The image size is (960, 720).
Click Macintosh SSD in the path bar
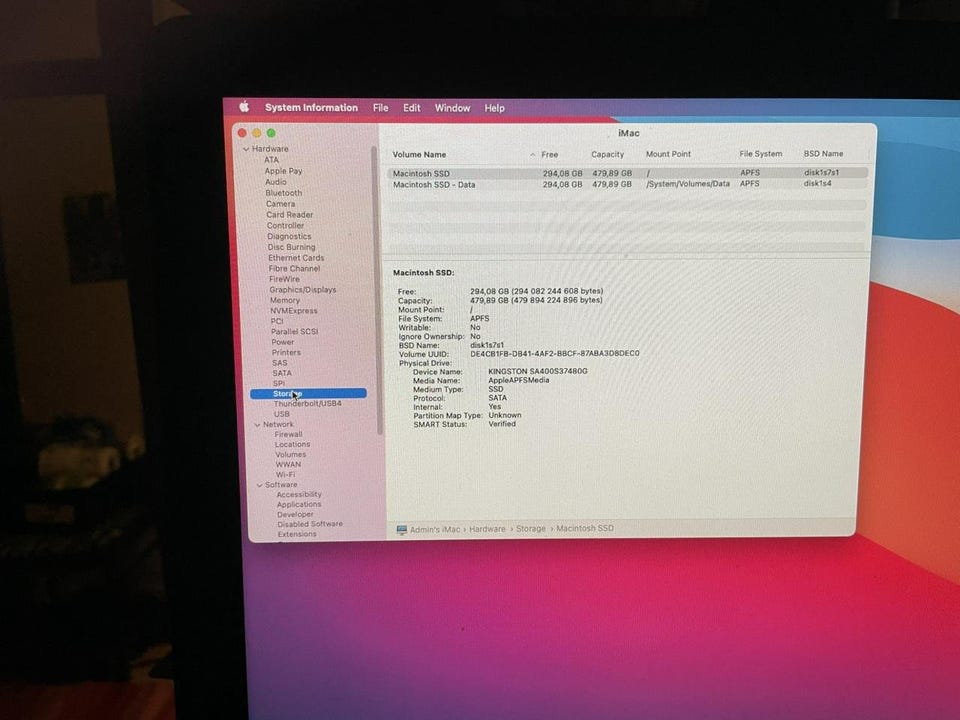tap(585, 528)
